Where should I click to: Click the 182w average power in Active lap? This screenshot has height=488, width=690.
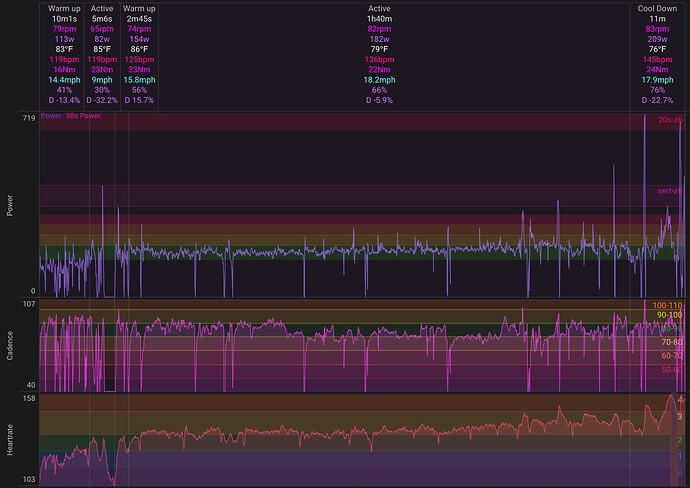pos(379,39)
